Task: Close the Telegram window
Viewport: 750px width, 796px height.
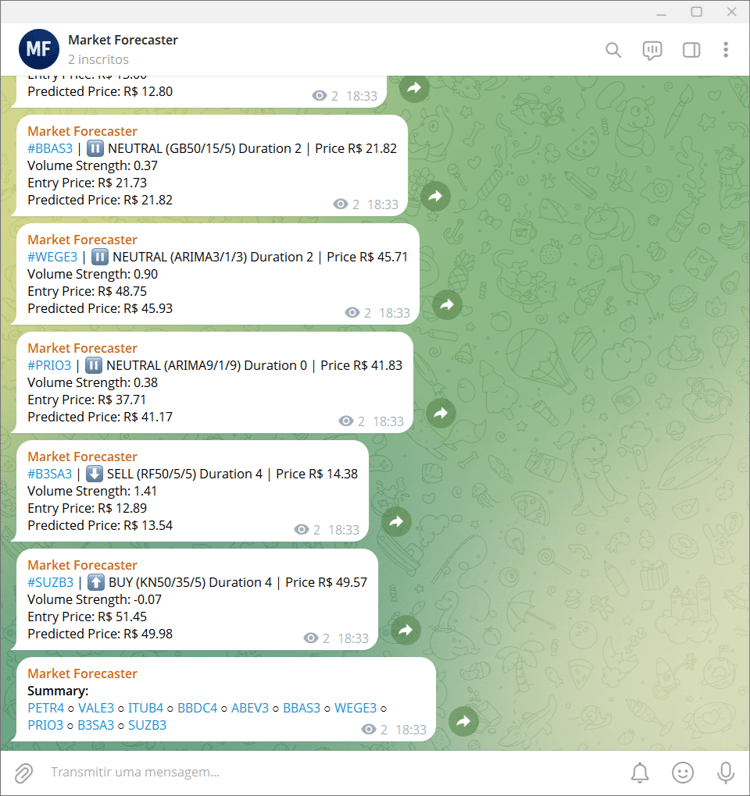Action: 731,12
